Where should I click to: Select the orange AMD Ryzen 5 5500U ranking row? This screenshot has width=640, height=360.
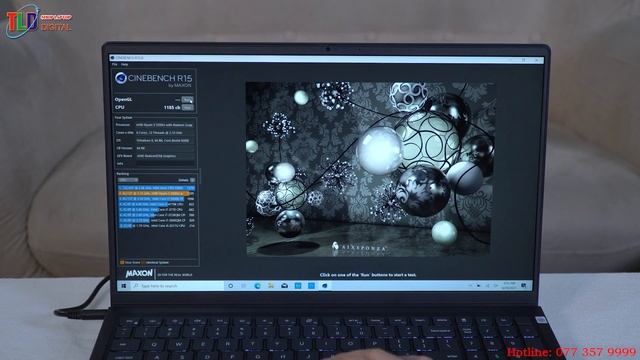pos(157,193)
